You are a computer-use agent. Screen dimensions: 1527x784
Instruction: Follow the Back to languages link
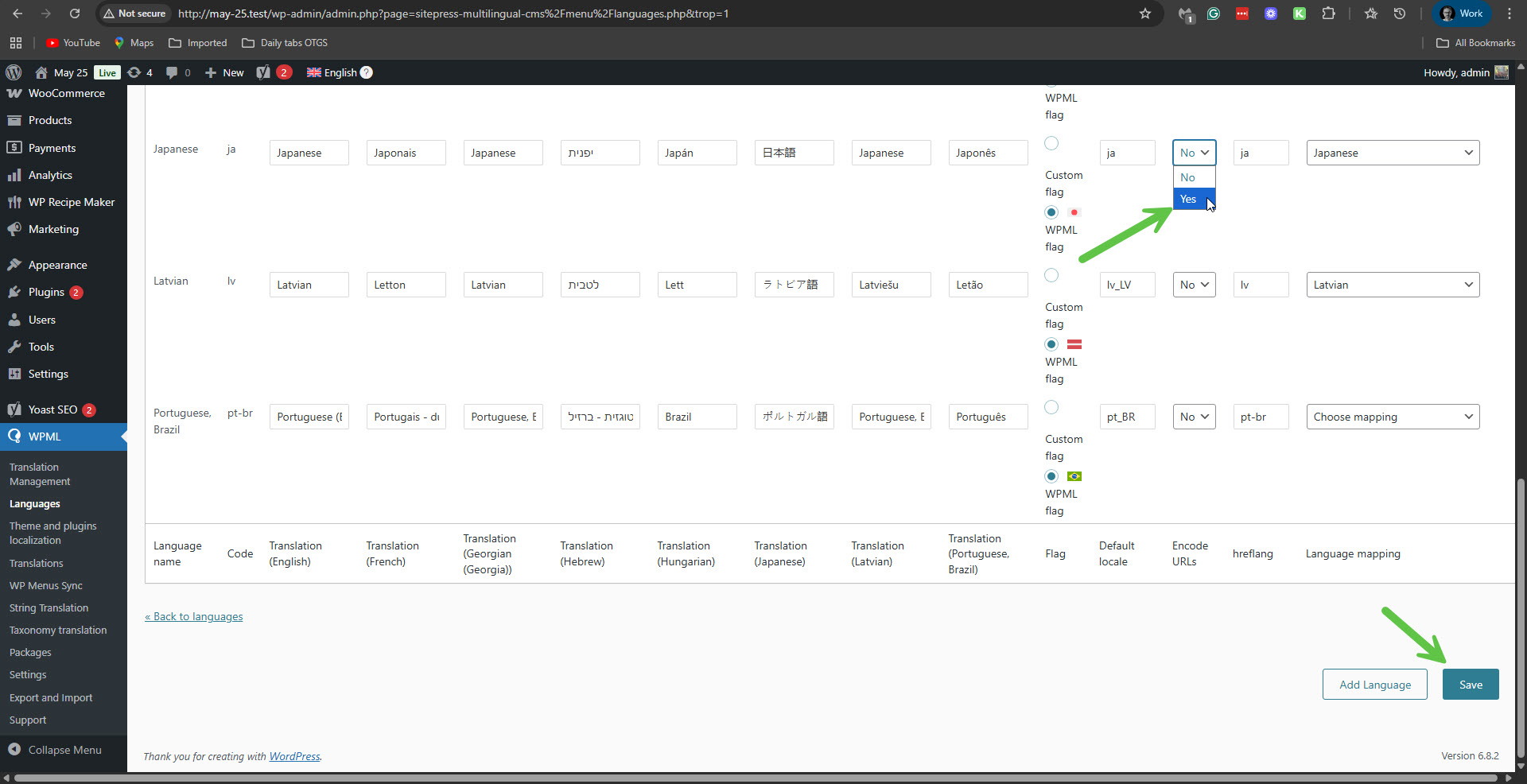click(x=194, y=616)
